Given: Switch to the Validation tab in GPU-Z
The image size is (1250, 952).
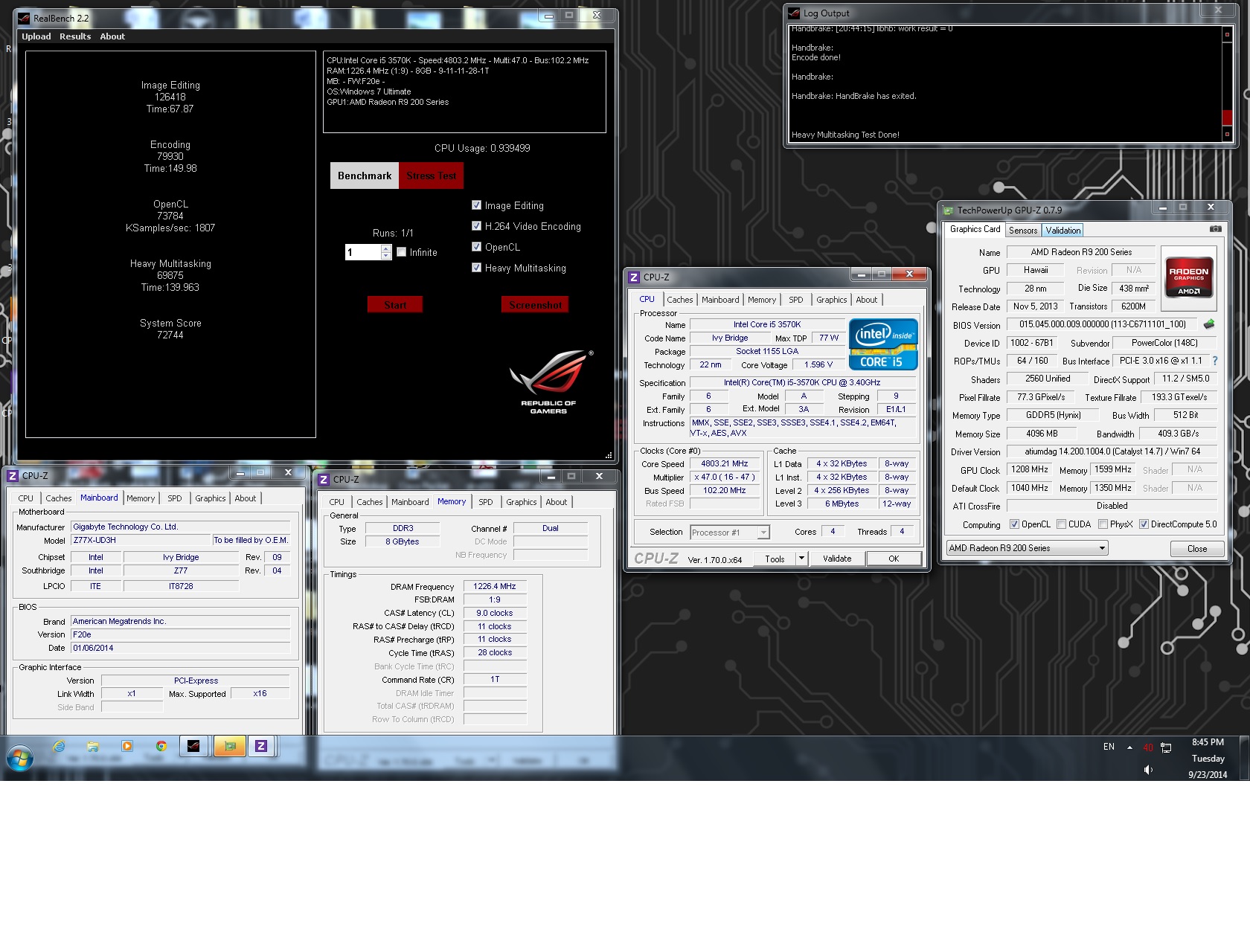Looking at the screenshot, I should [1062, 231].
